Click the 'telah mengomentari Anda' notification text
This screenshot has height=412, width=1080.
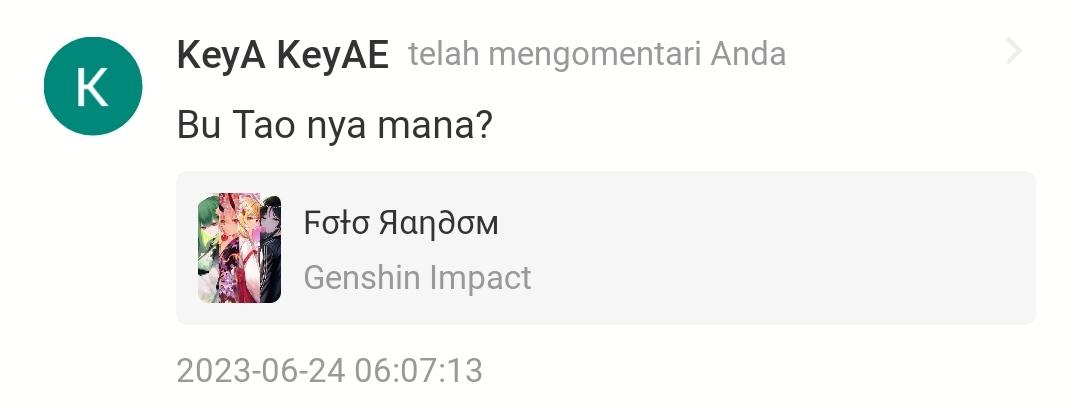tap(597, 54)
